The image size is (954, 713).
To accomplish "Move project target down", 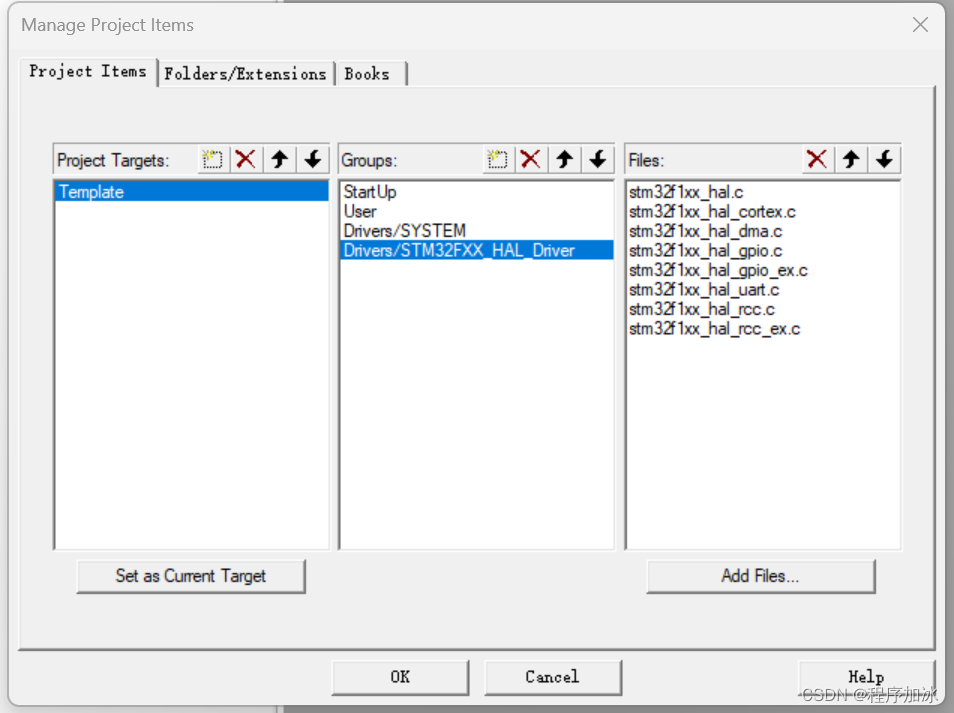I will 313,159.
